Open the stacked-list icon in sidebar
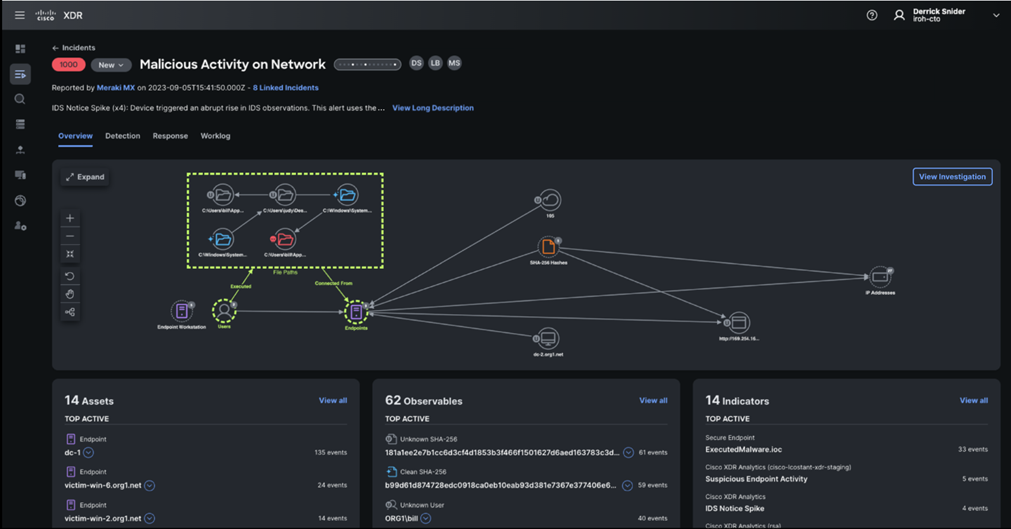The height and width of the screenshot is (529, 1011). point(20,124)
